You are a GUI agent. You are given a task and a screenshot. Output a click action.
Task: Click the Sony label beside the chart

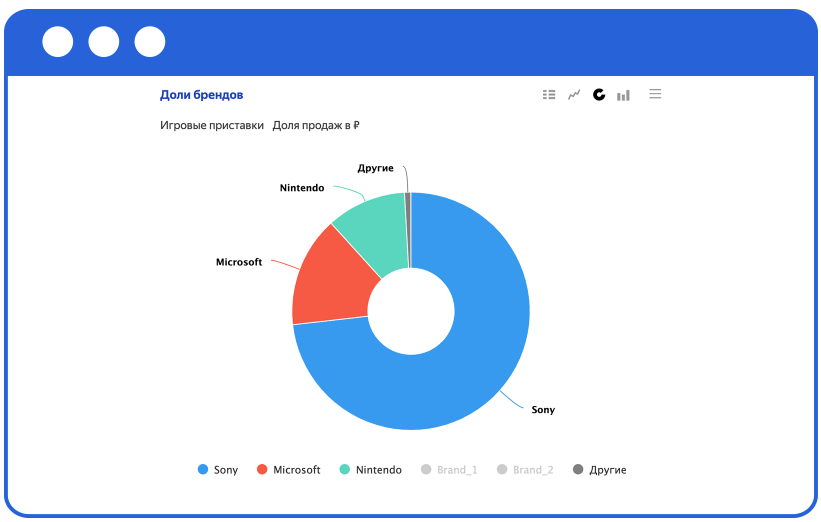pyautogui.click(x=543, y=409)
